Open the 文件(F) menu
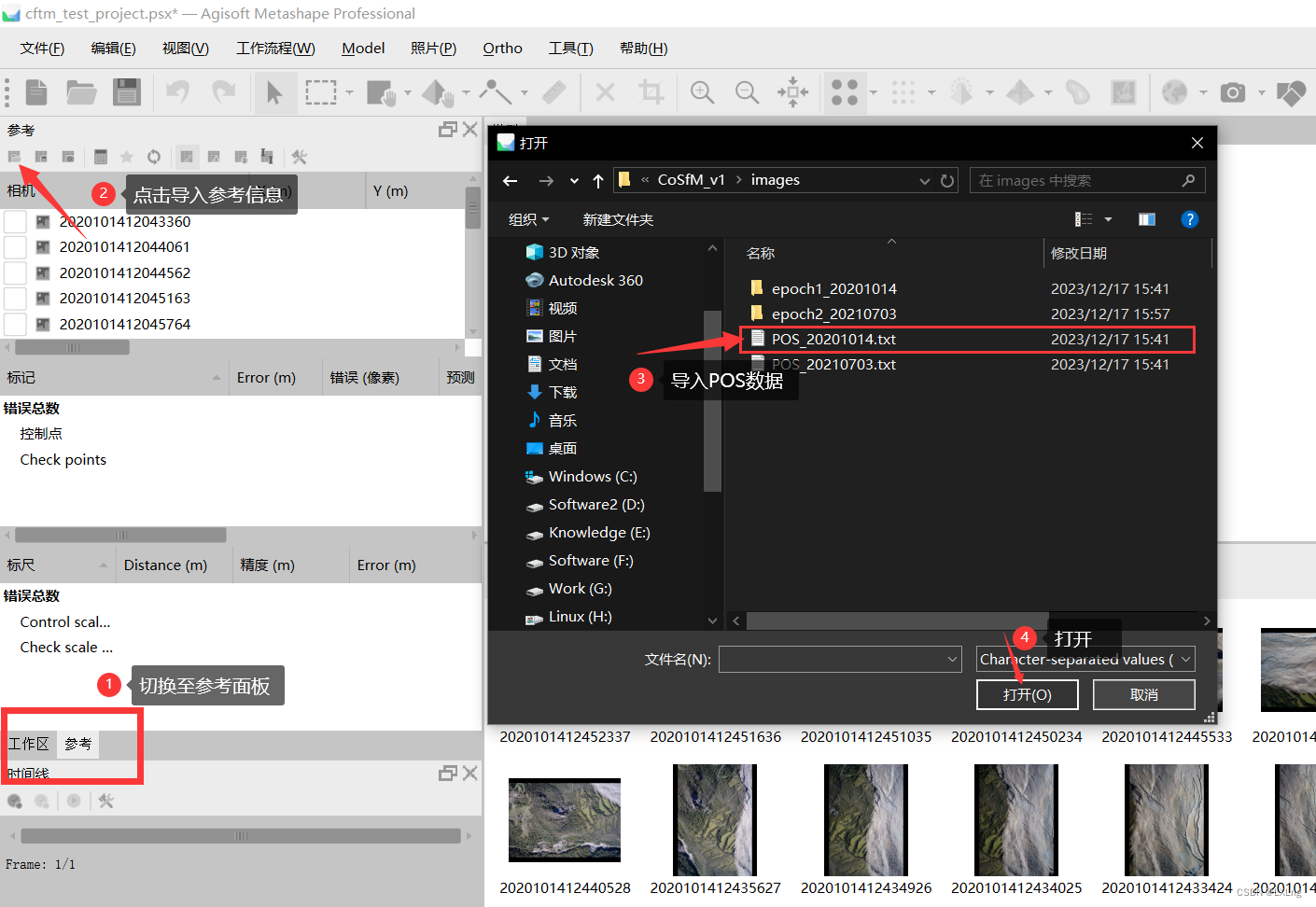Screen dimensions: 1316x907 pos(42,49)
